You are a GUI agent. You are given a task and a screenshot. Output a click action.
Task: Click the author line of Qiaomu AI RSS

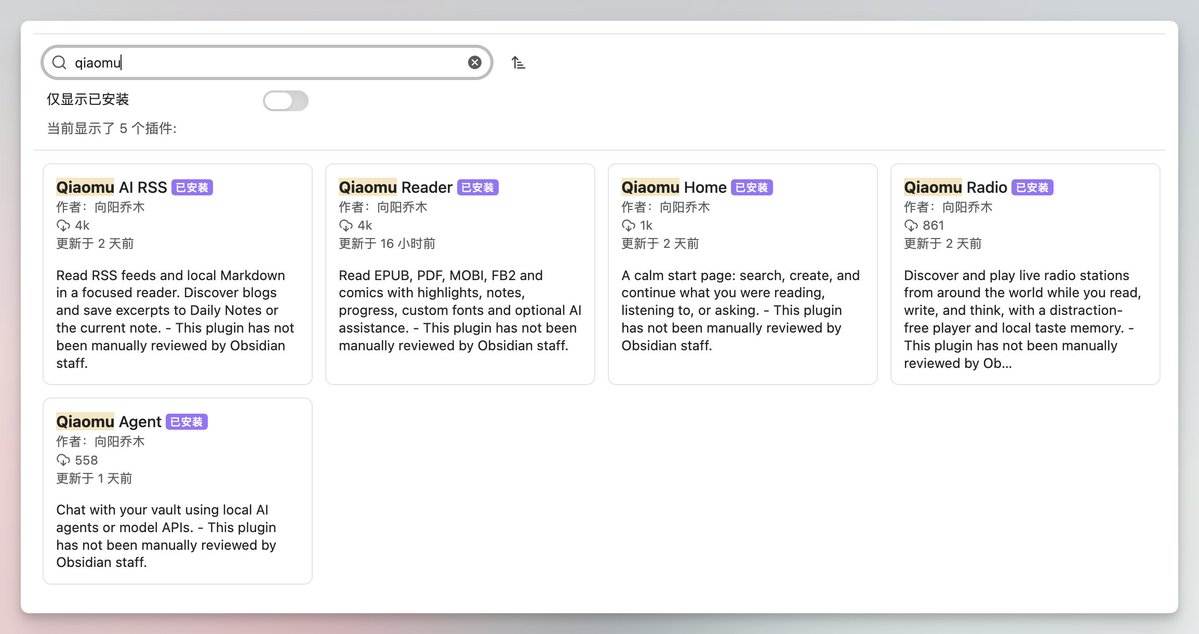pos(100,207)
